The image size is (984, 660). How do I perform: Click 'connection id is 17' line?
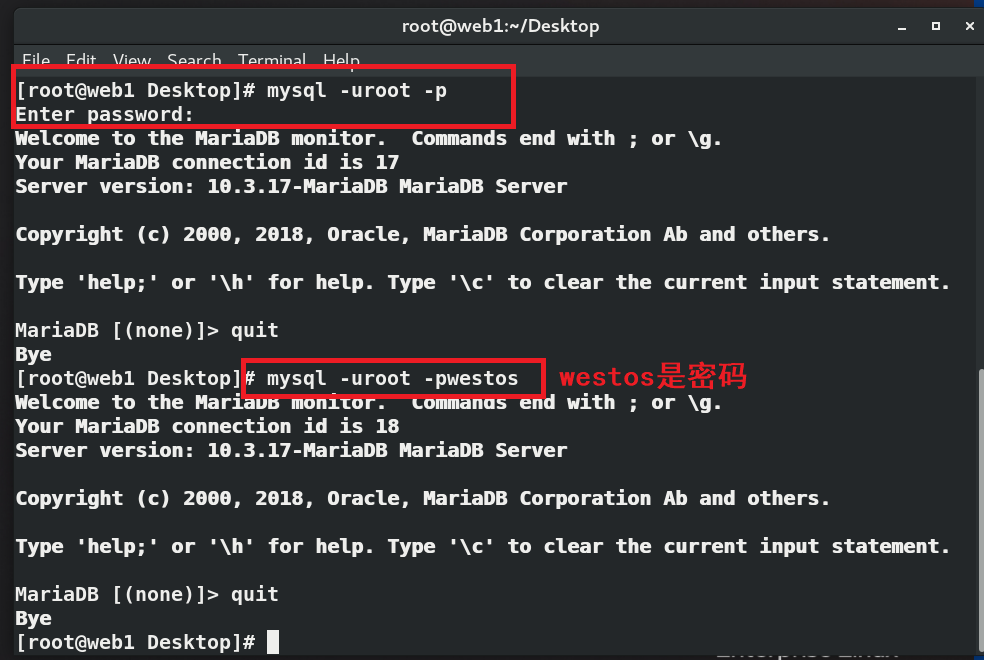coord(207,162)
